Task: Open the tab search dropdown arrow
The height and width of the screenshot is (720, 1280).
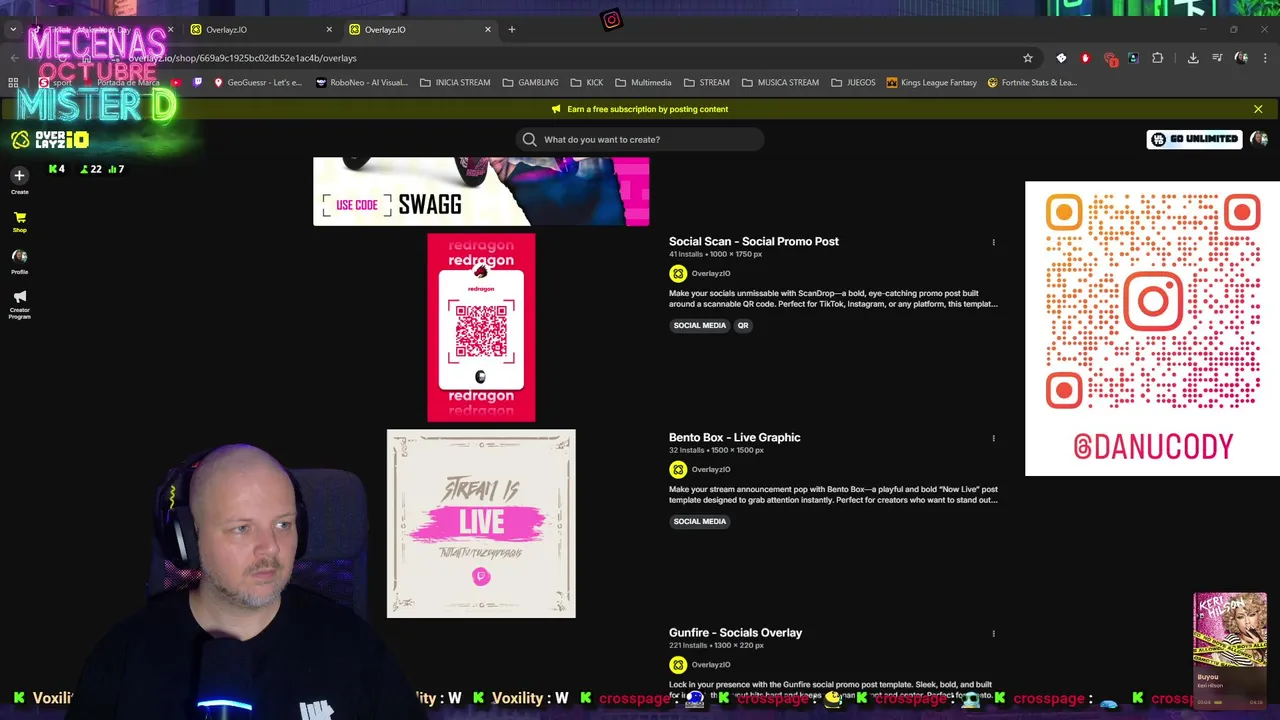Action: pos(12,29)
